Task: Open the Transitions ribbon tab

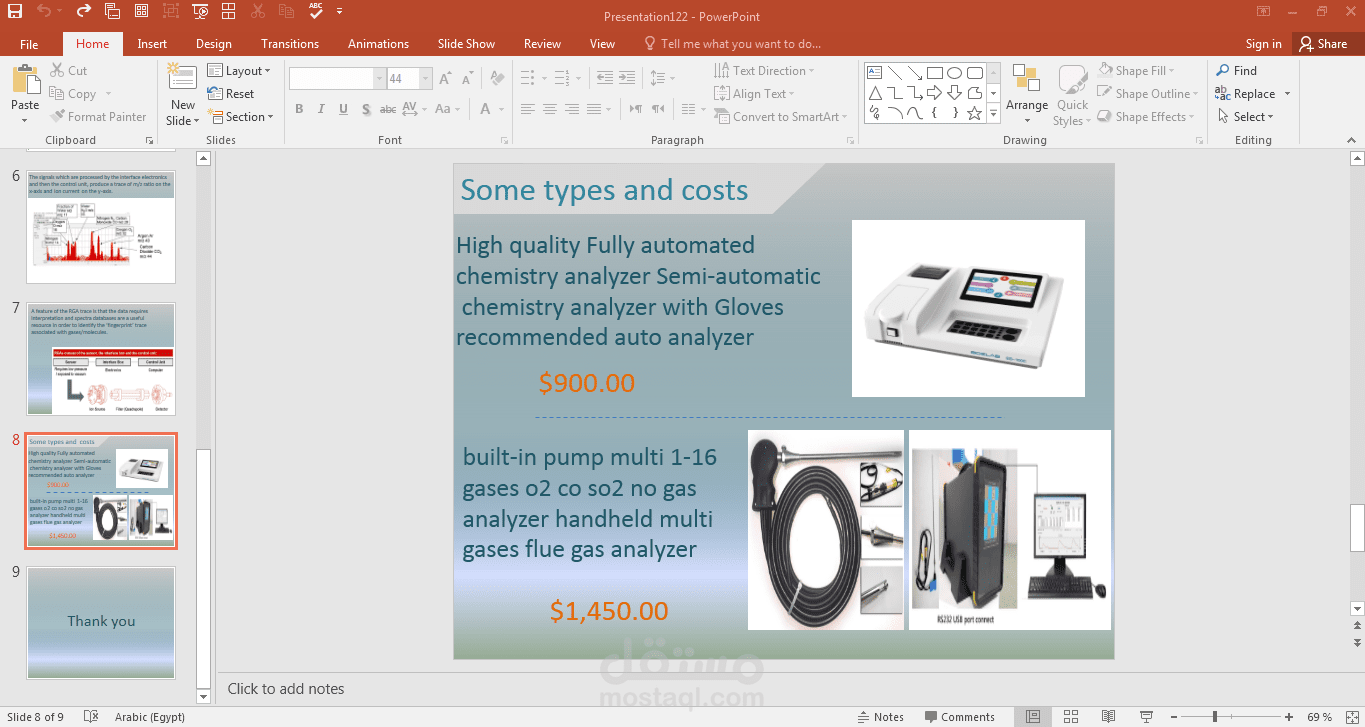Action: tap(290, 43)
